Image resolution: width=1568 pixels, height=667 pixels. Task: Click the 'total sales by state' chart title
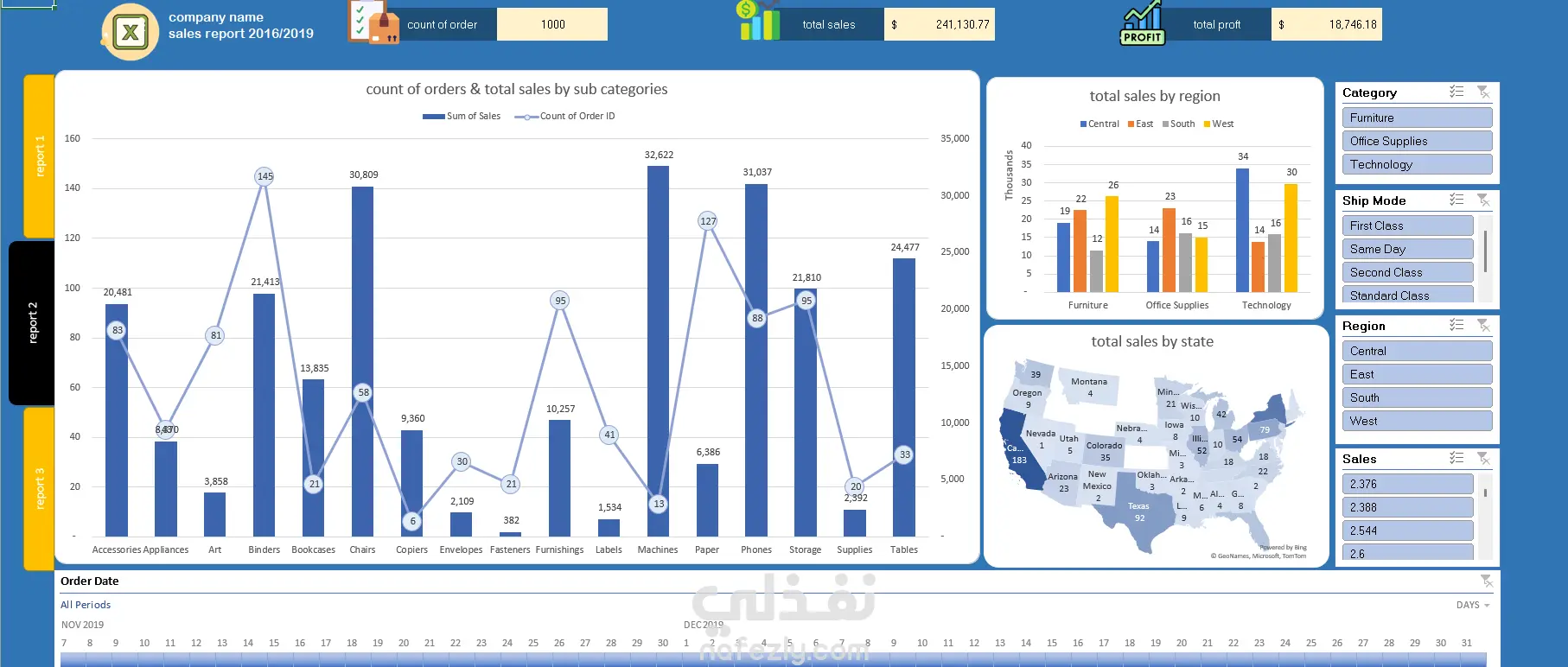(1152, 341)
